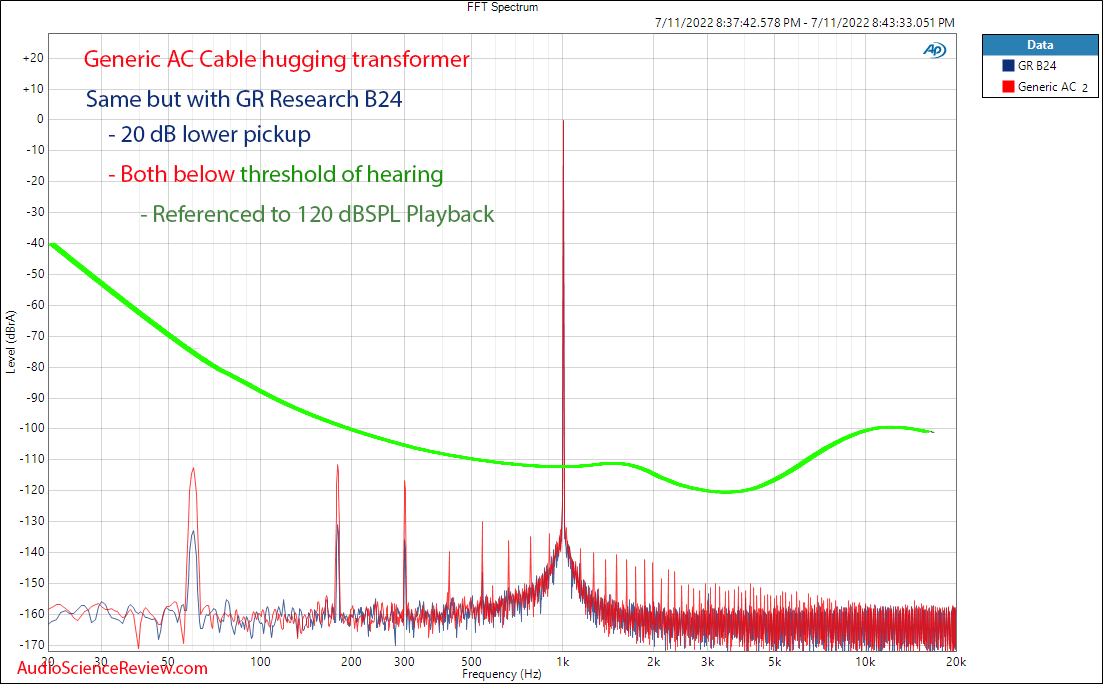
Task: Click the '- Both below' red text
Action: 172,174
